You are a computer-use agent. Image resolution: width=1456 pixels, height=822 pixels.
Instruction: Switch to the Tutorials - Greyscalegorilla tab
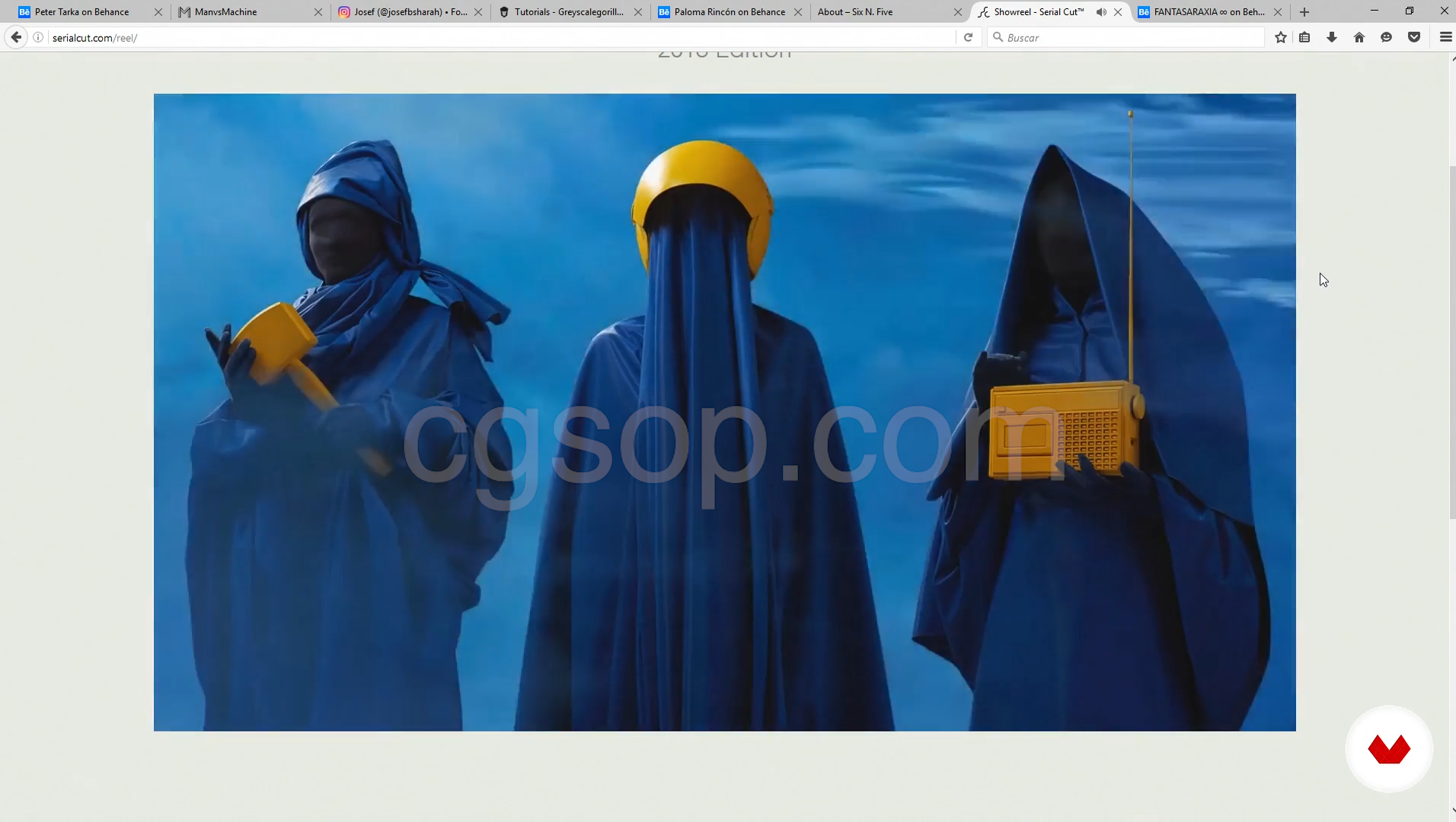coord(570,12)
